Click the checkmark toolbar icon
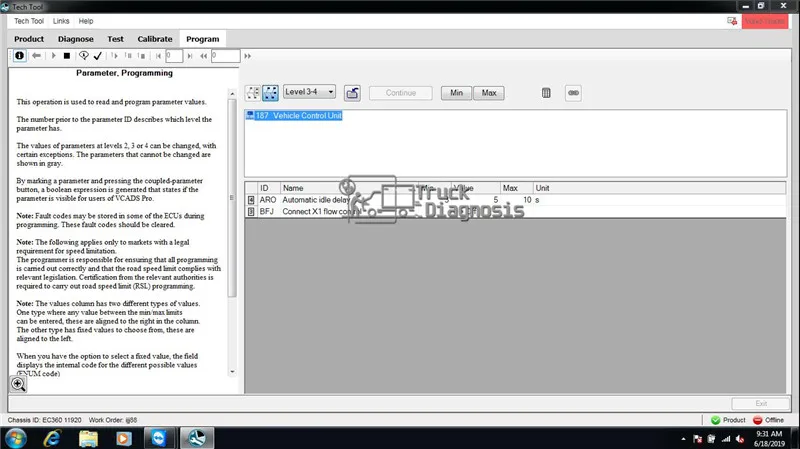800x449 pixels. 98,56
